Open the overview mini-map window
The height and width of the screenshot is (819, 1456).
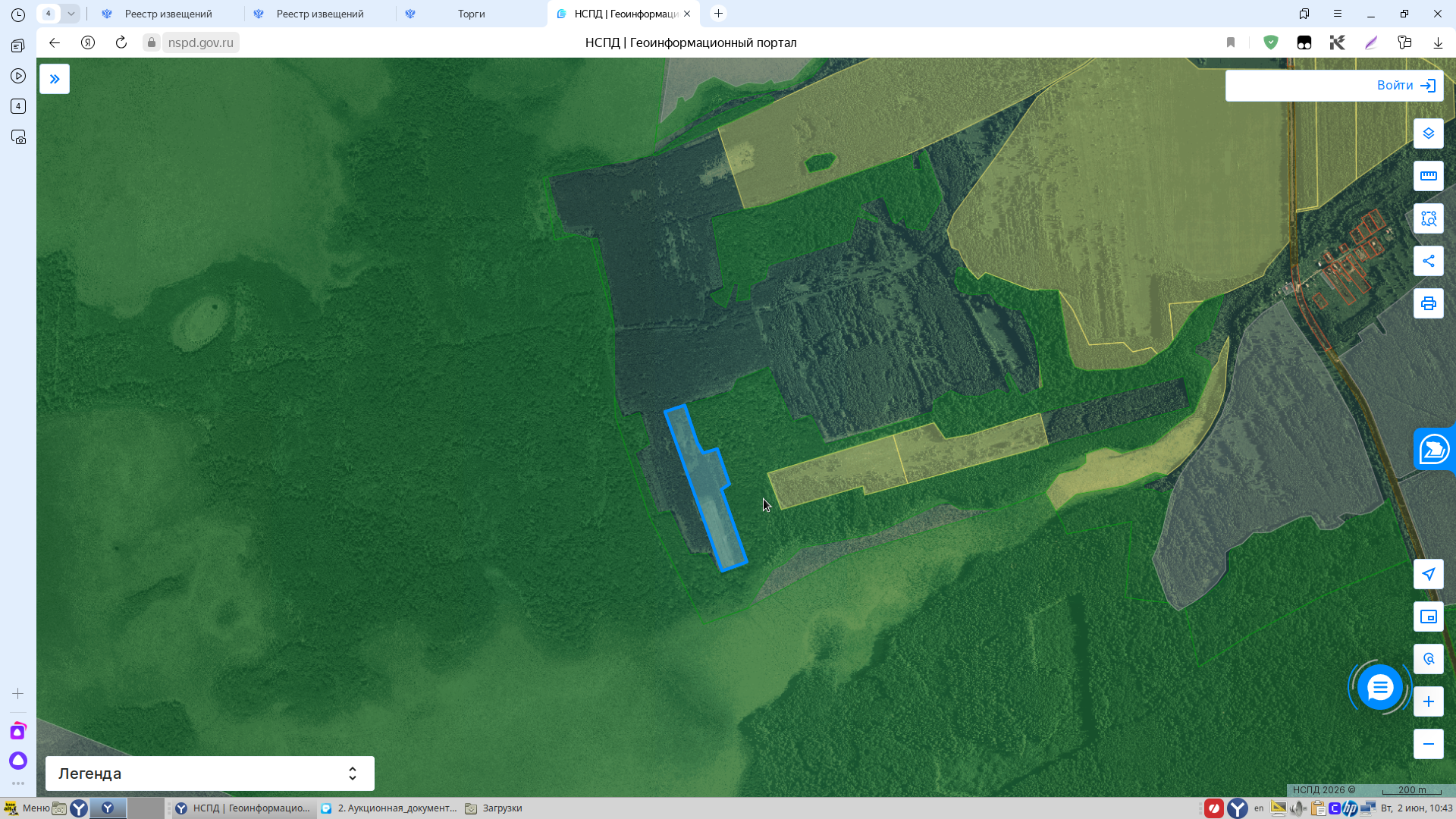[1428, 617]
